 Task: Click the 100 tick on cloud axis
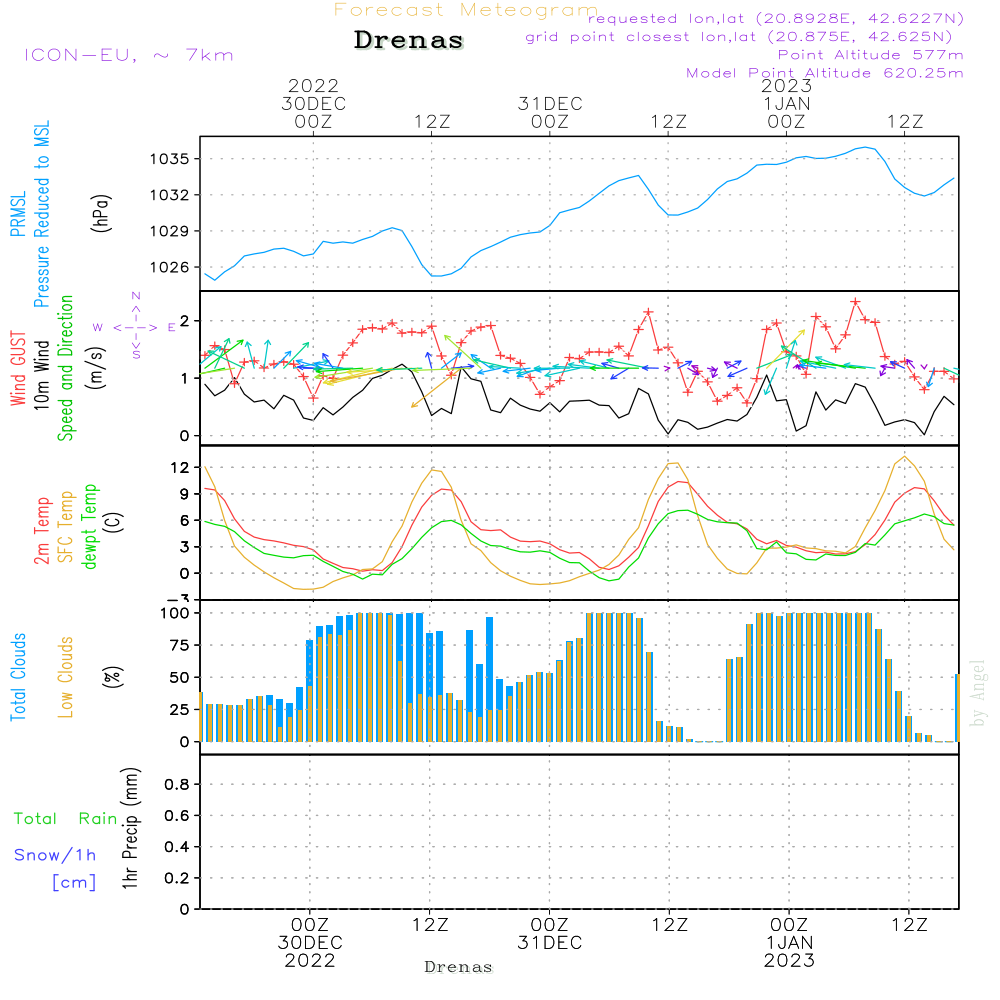click(174, 614)
